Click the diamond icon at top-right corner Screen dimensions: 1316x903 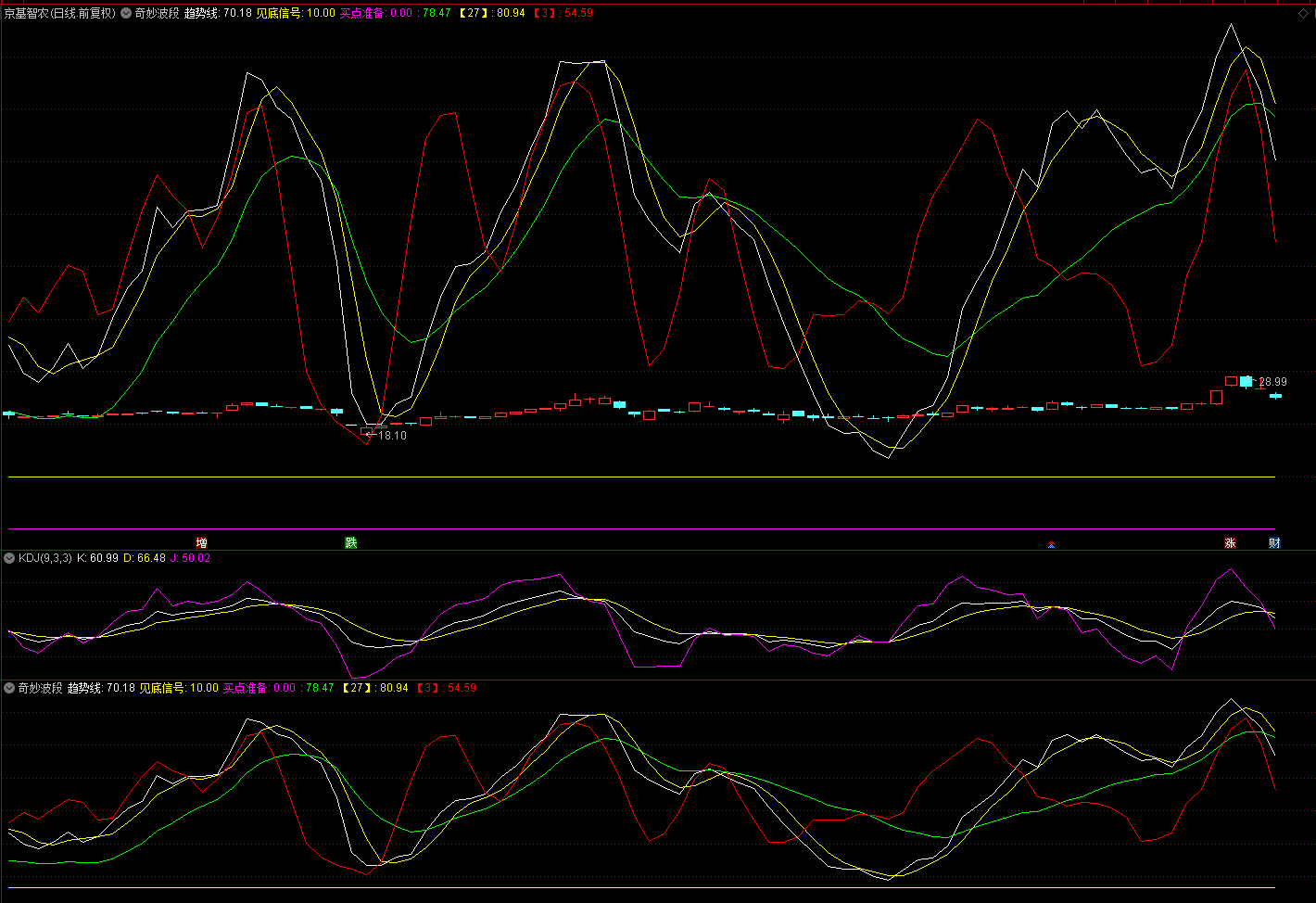[x=1304, y=13]
